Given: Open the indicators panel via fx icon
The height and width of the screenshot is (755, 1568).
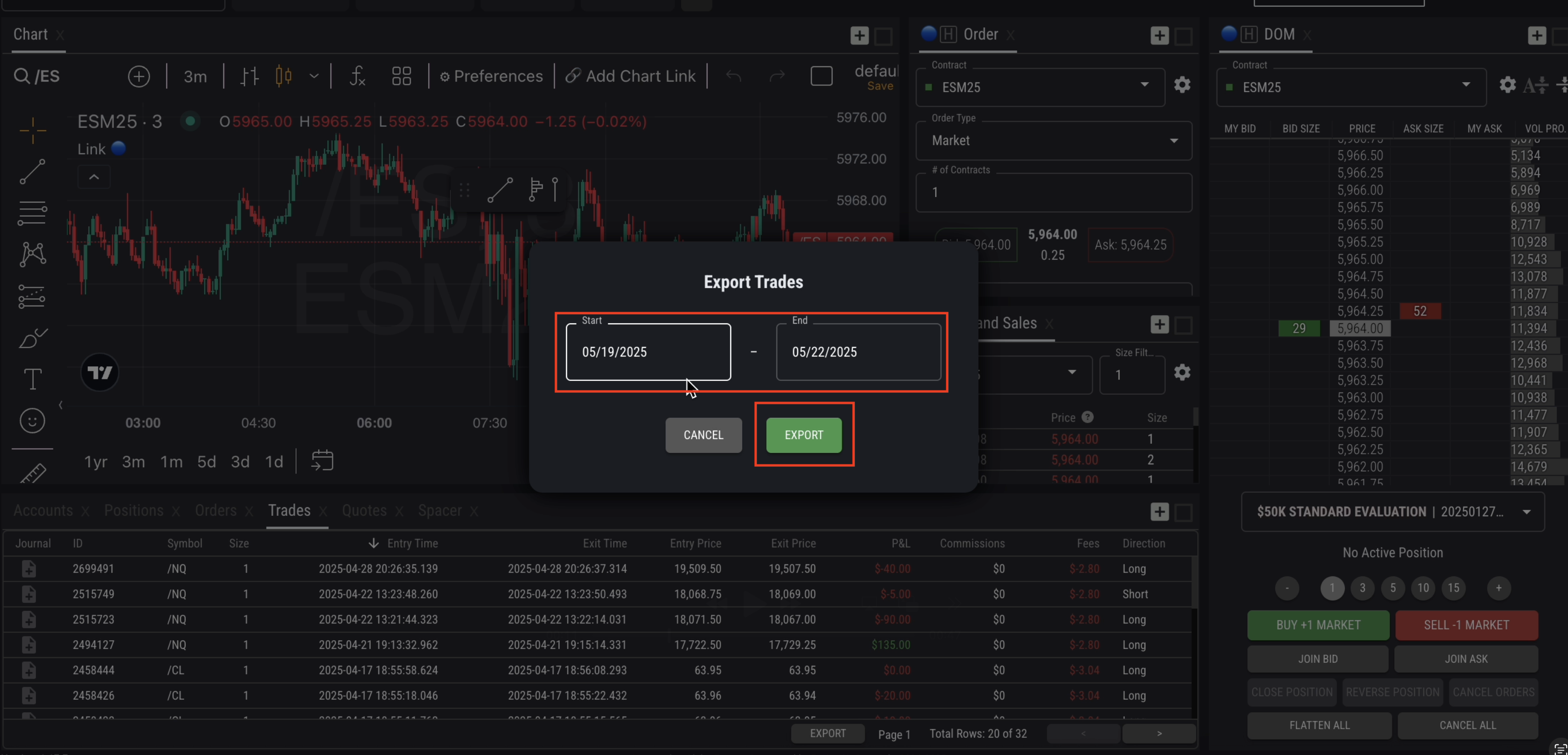Looking at the screenshot, I should click(357, 76).
